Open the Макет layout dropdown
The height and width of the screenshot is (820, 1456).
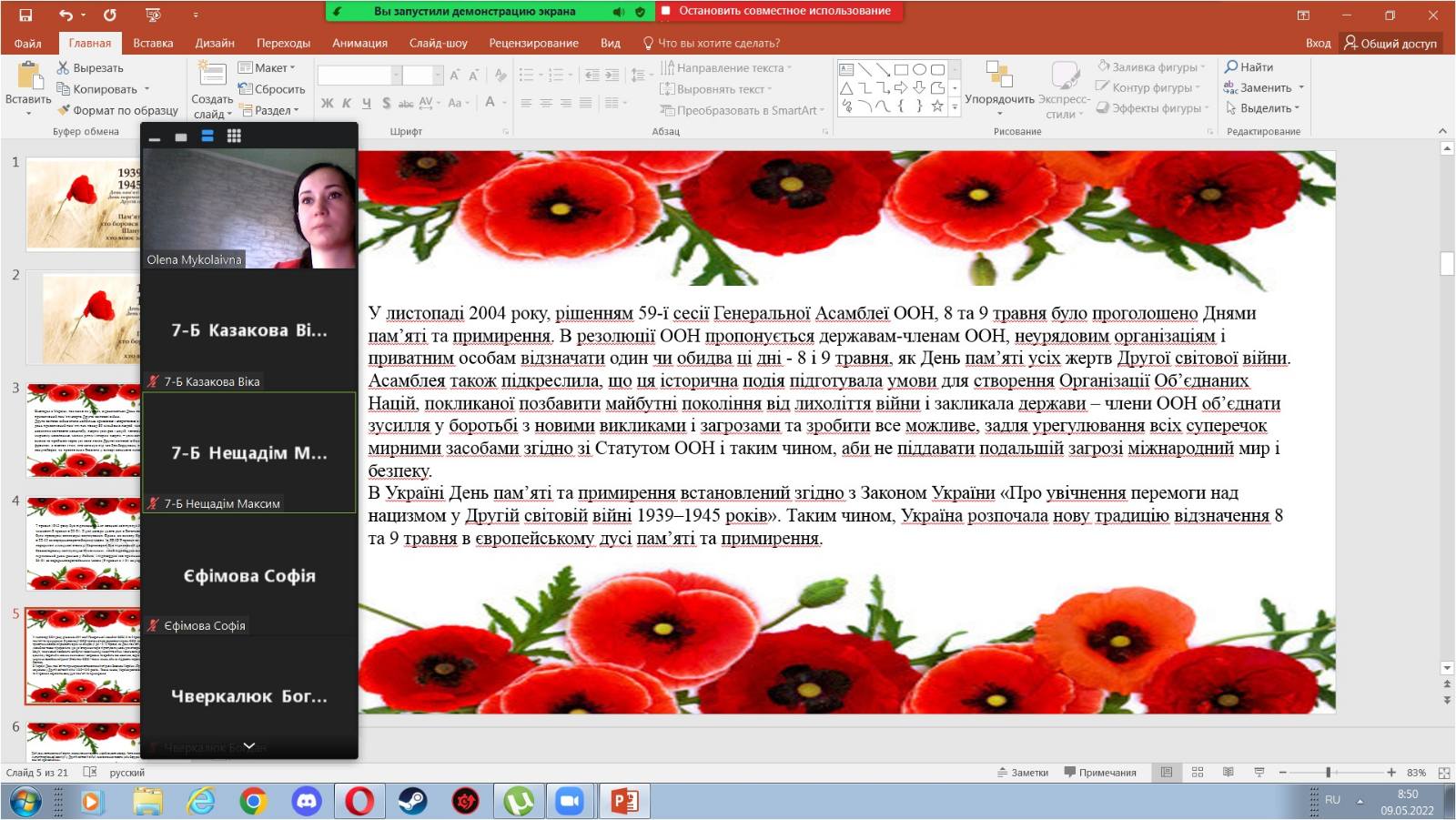pyautogui.click(x=267, y=67)
